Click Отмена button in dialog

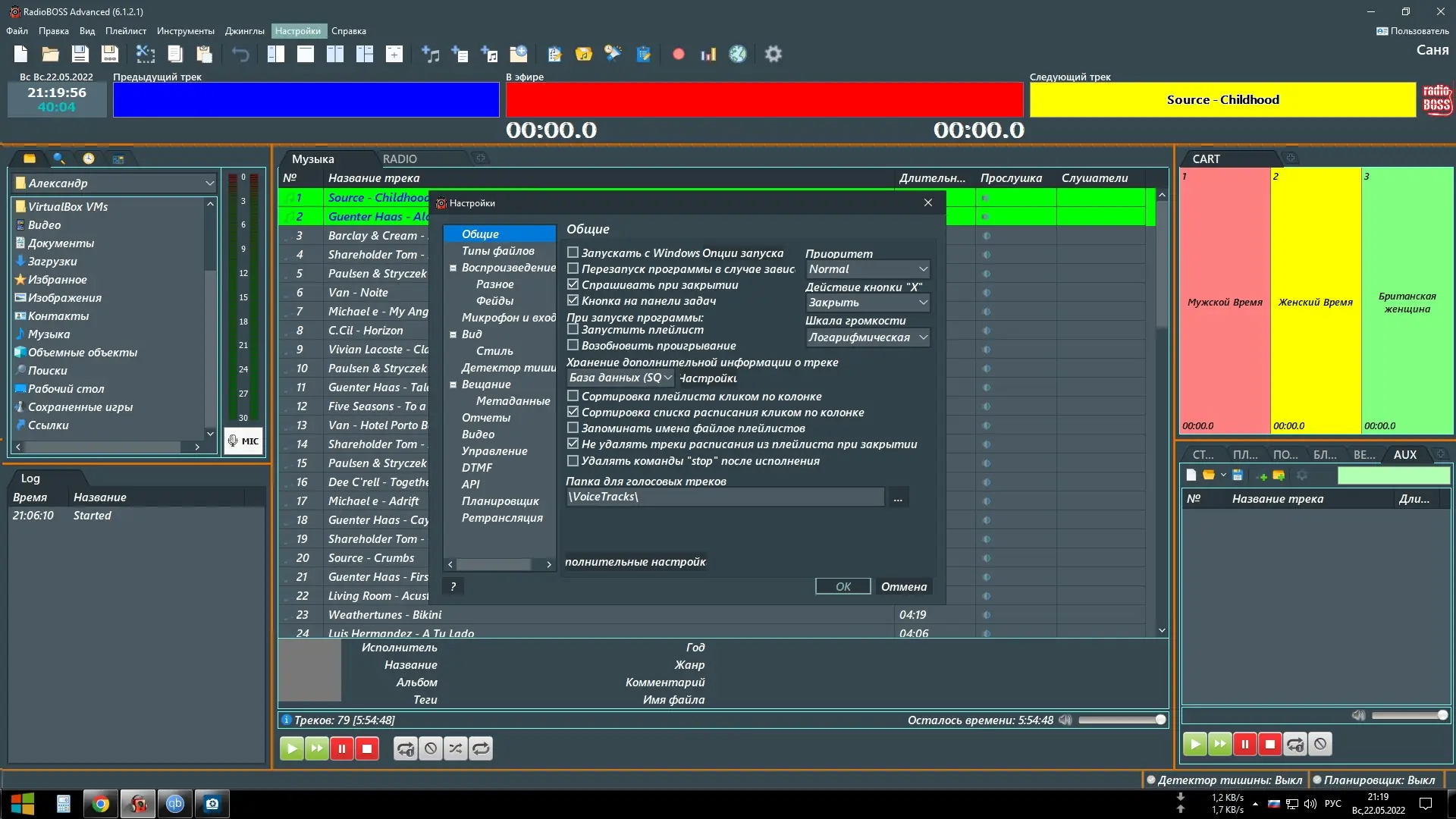tap(903, 586)
